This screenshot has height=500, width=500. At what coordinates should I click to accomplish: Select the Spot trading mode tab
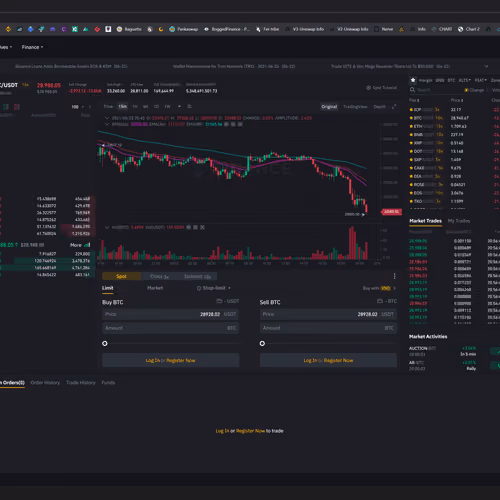(121, 276)
